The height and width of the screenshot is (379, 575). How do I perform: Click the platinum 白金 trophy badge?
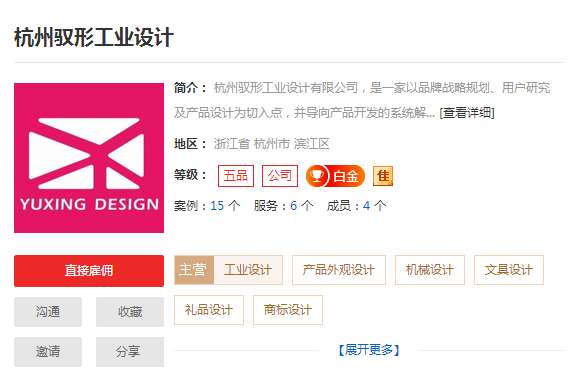pyautogui.click(x=335, y=176)
